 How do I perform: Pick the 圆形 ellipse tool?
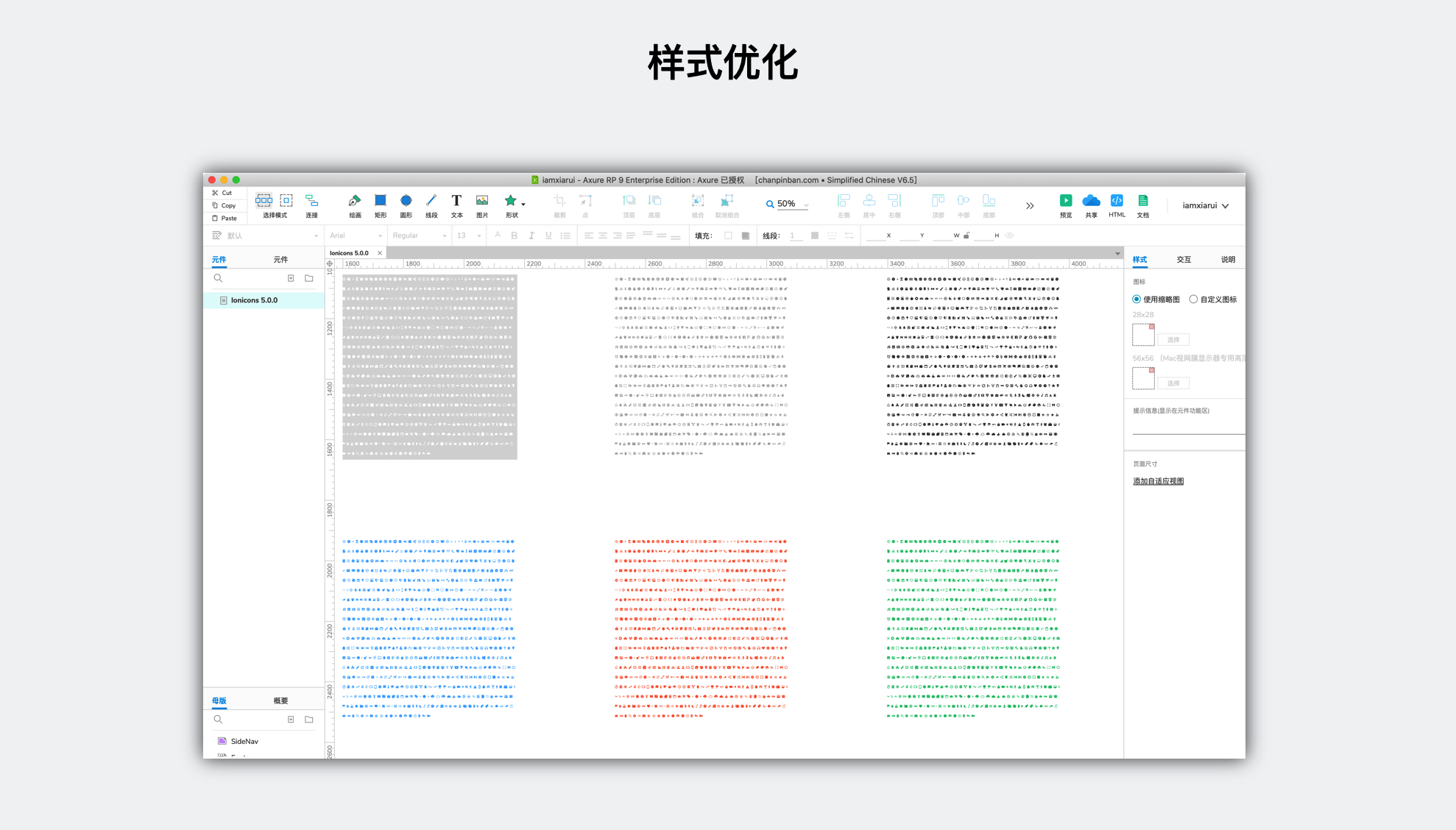click(x=406, y=201)
